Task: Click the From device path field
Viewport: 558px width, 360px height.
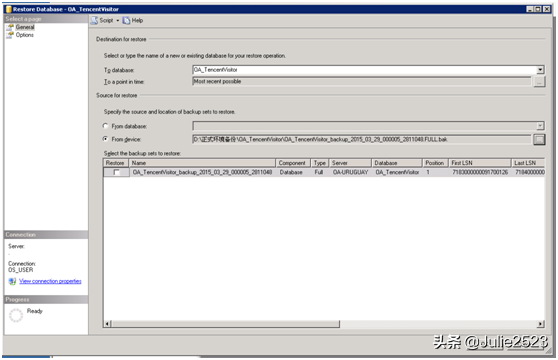Action: (362, 139)
